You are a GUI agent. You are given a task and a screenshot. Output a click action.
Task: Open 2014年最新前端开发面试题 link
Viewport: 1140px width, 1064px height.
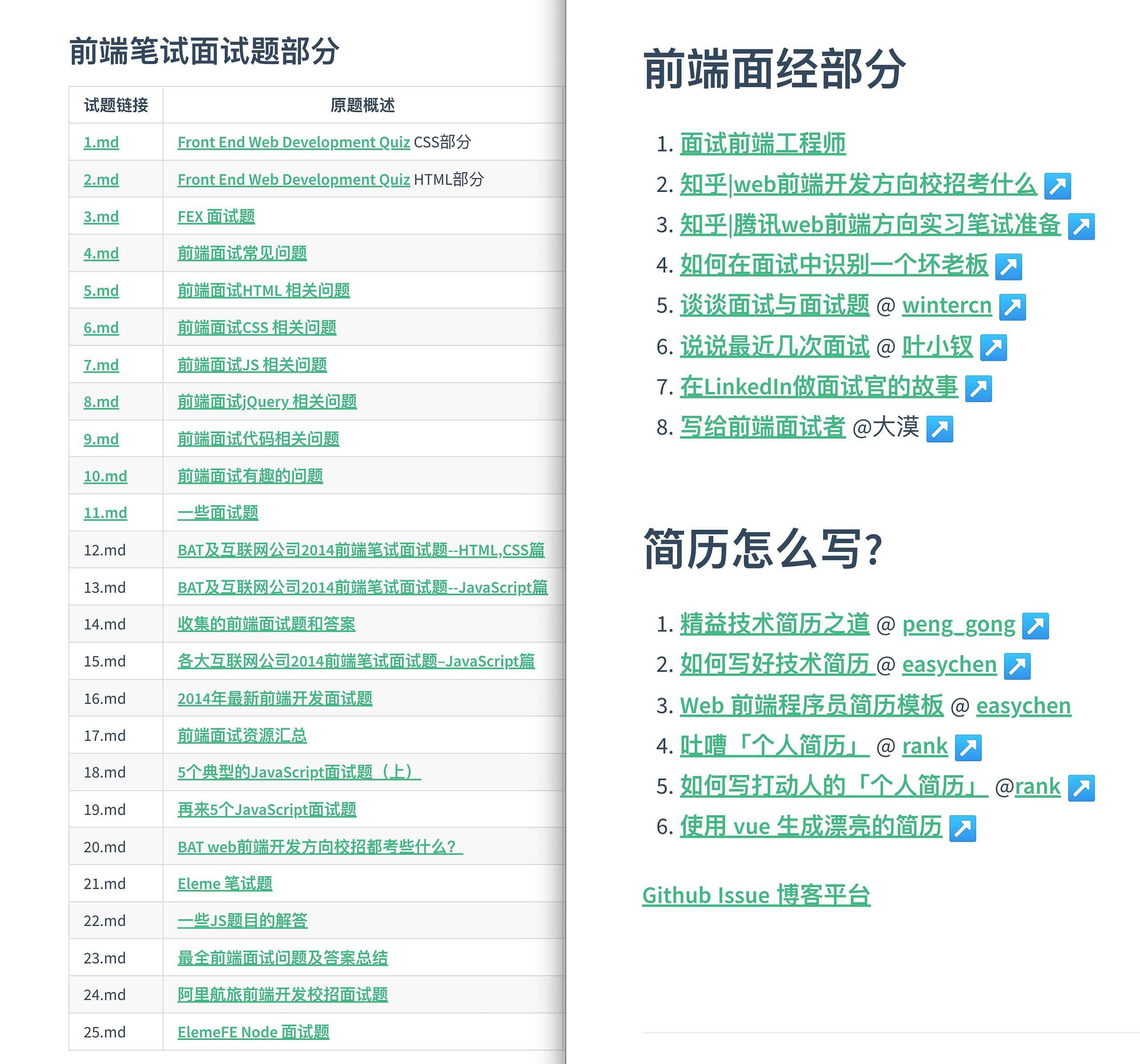coord(275,698)
